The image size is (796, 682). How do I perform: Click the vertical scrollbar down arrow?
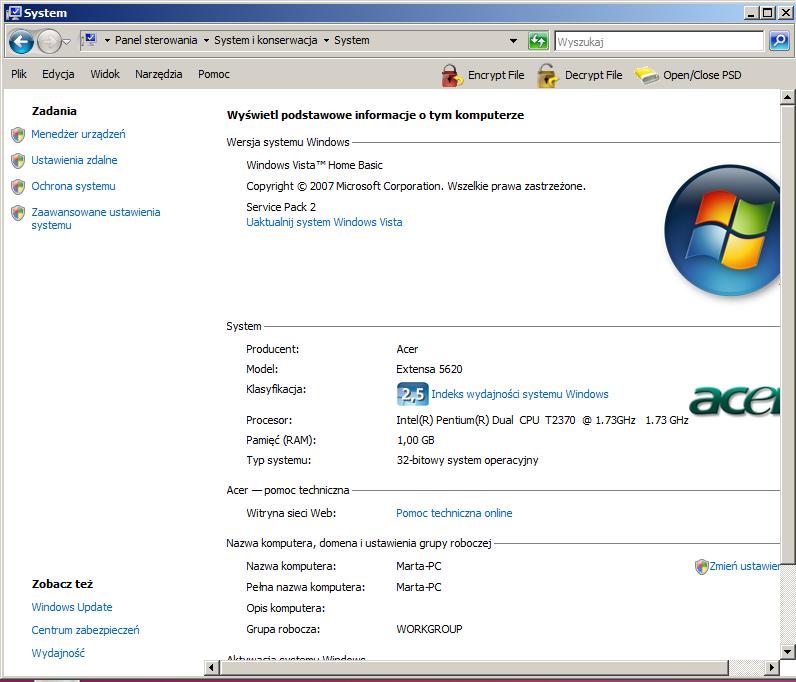pos(787,651)
